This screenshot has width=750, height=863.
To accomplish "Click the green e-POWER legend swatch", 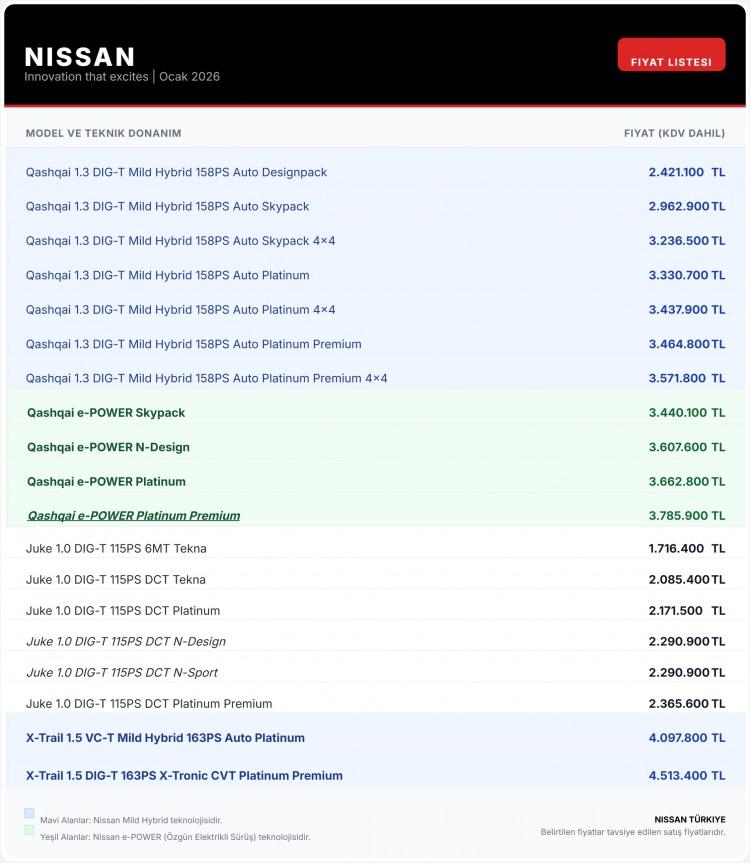I will click(29, 830).
